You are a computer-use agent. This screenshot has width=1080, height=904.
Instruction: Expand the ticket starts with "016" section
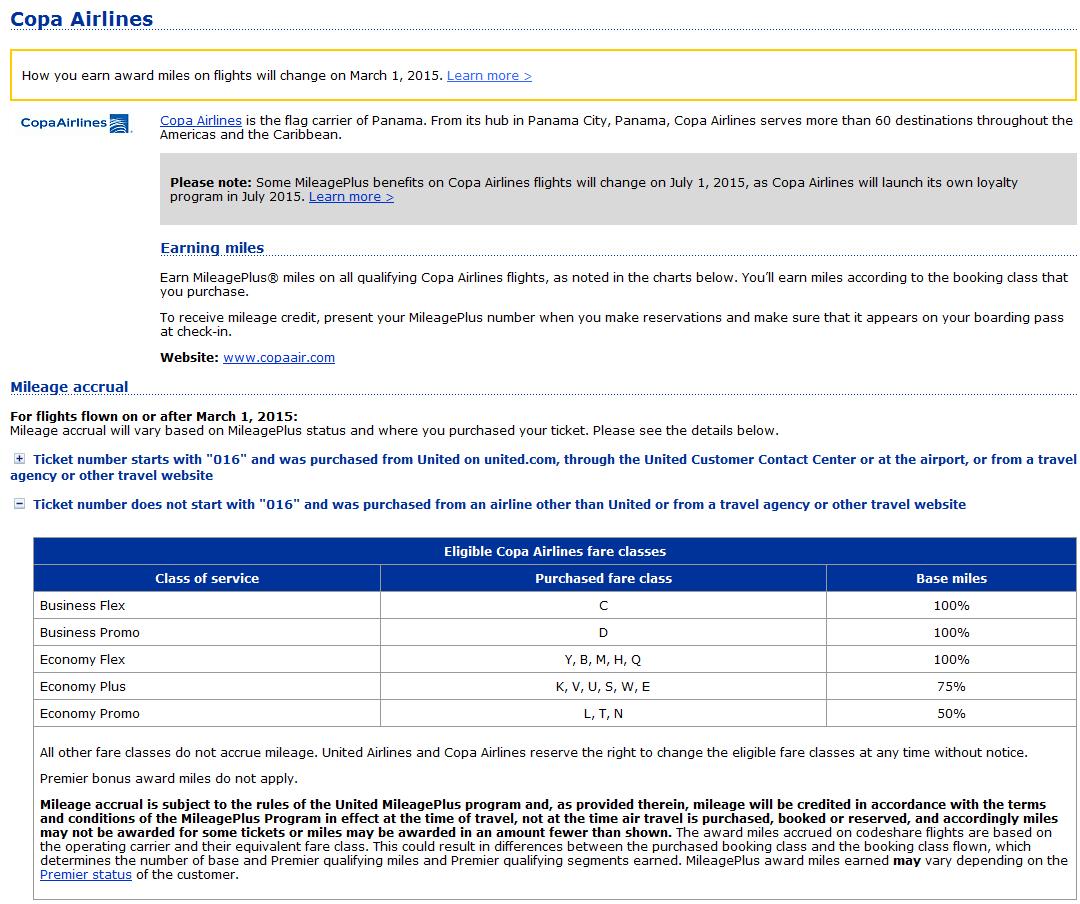[x=19, y=459]
